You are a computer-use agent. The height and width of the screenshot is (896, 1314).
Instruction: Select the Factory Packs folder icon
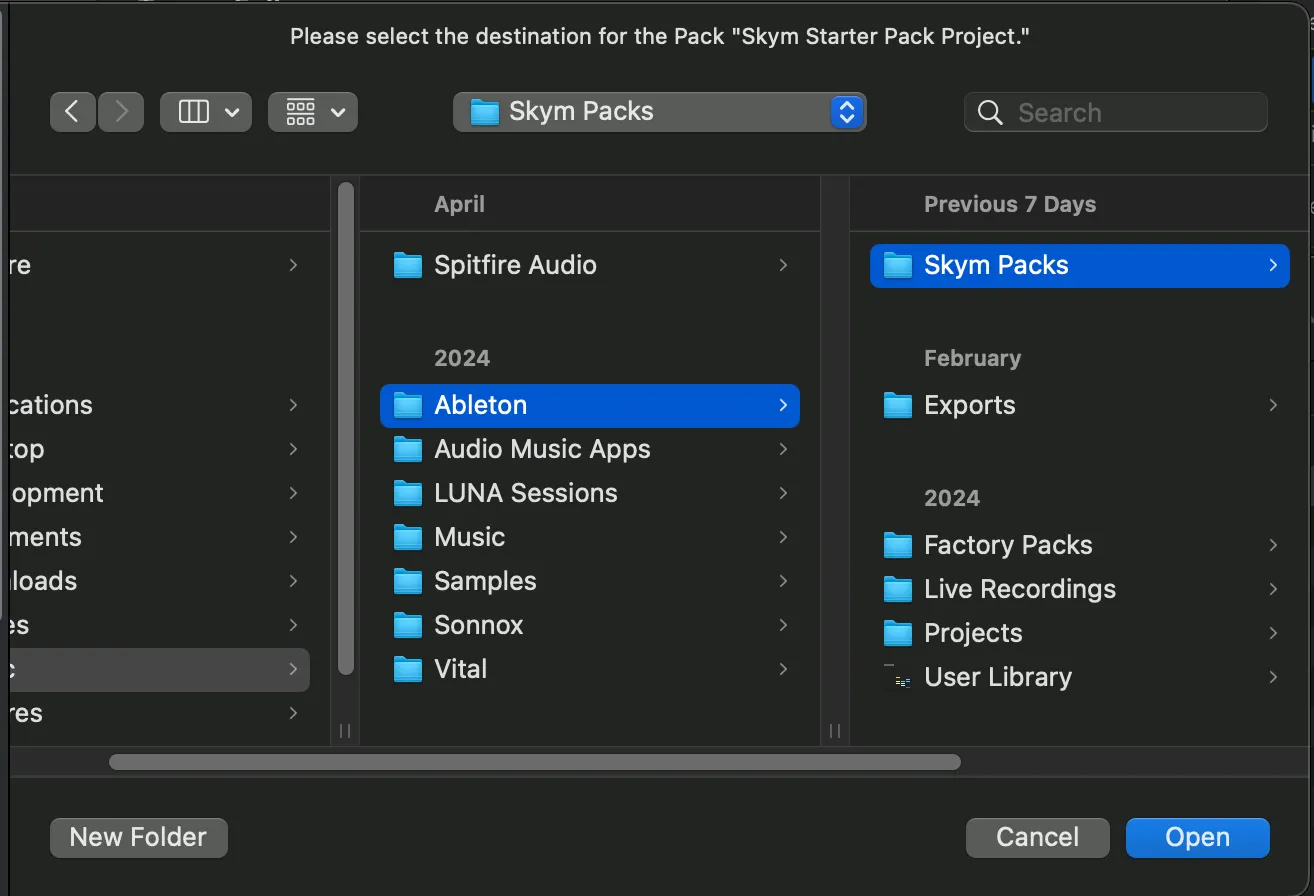pyautogui.click(x=898, y=545)
